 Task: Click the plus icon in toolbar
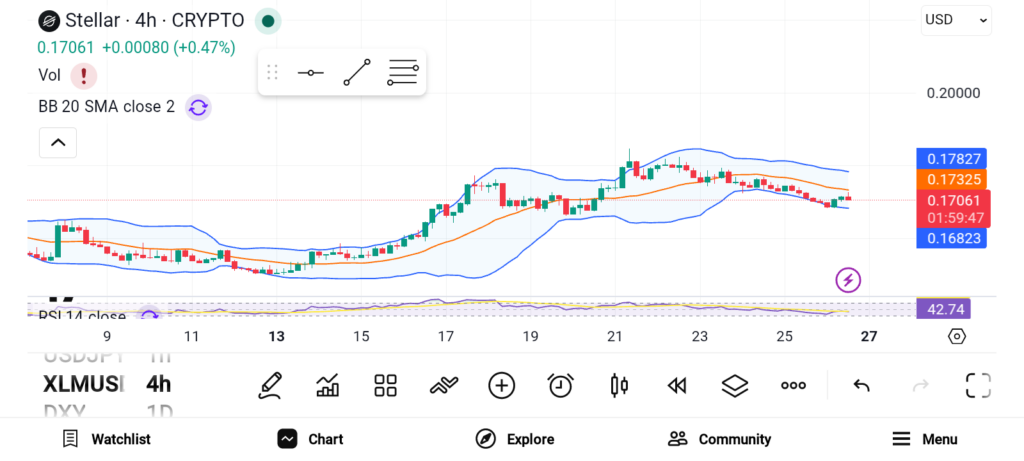click(x=501, y=385)
